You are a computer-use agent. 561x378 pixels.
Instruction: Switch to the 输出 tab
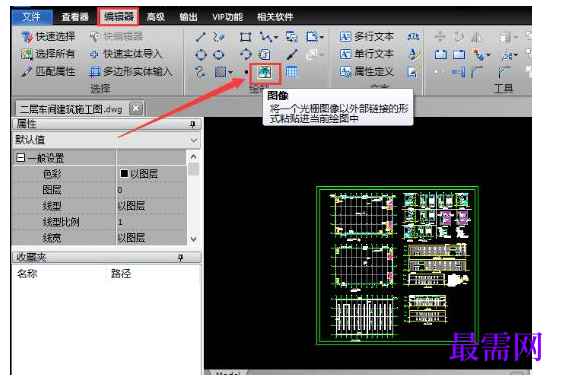tap(188, 17)
